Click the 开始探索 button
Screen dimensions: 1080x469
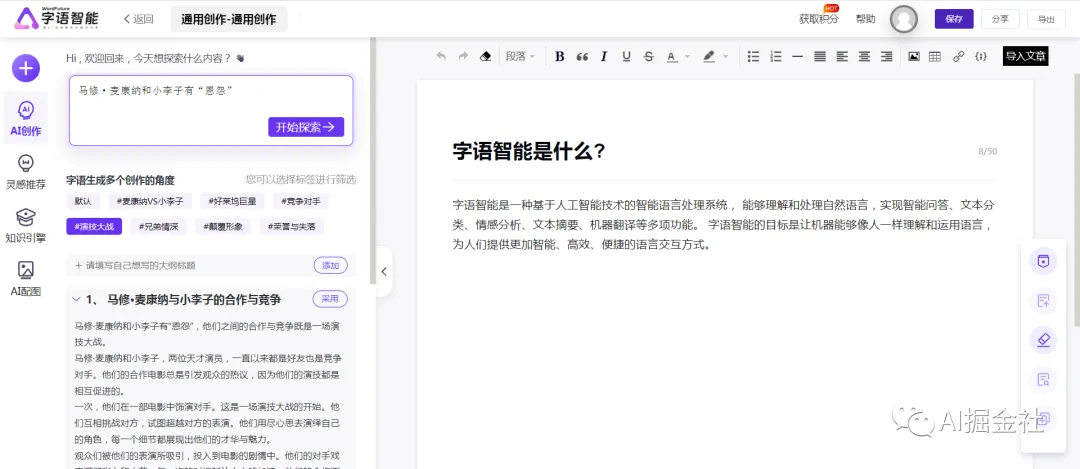click(x=306, y=127)
